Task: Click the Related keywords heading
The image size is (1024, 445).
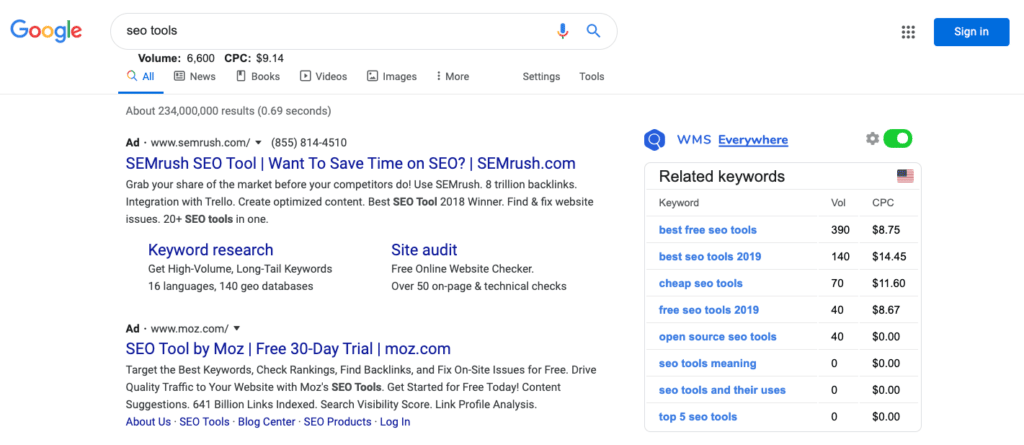Action: coord(722,176)
